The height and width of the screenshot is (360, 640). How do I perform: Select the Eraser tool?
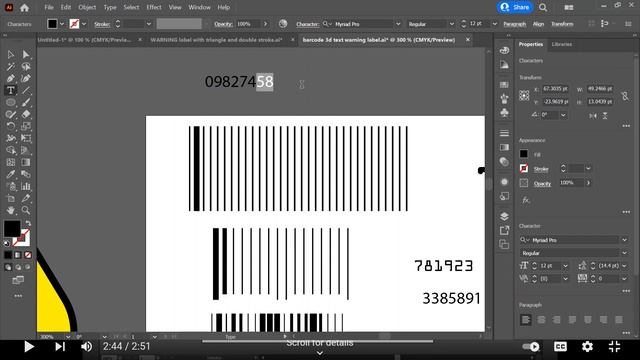coord(26,114)
